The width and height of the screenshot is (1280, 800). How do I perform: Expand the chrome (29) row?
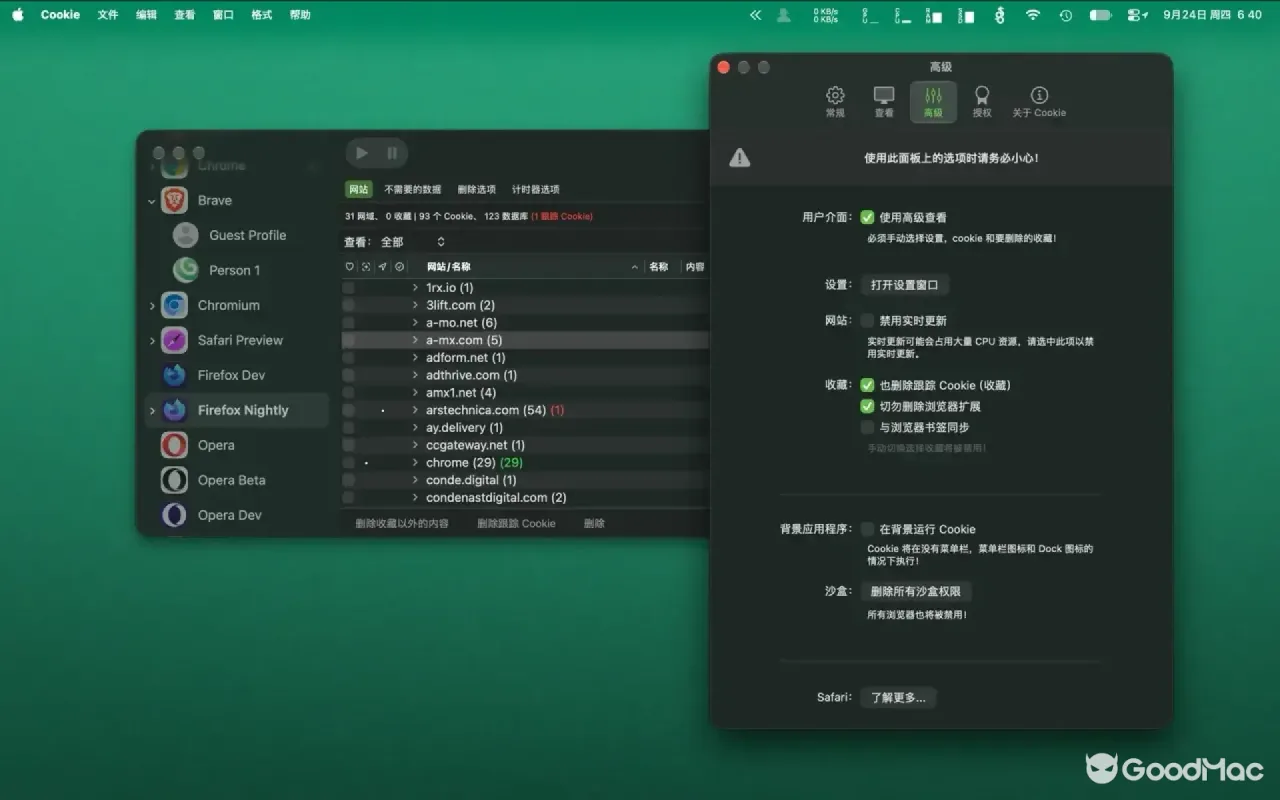pos(415,463)
